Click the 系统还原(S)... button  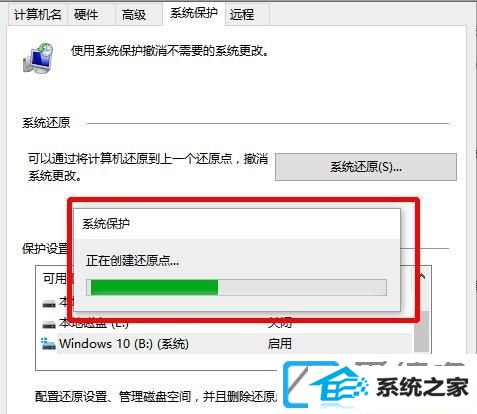pos(366,167)
